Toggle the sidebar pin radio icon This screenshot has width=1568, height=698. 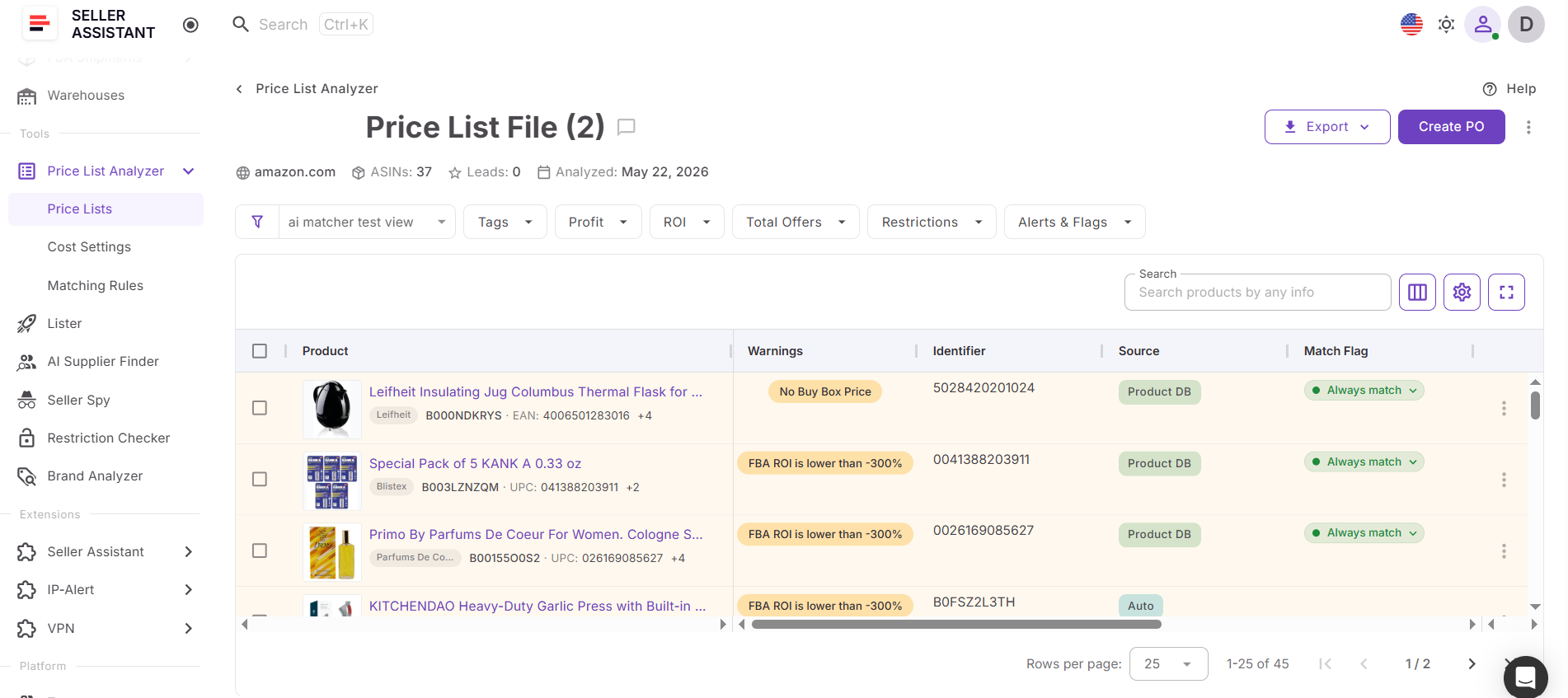pyautogui.click(x=190, y=25)
